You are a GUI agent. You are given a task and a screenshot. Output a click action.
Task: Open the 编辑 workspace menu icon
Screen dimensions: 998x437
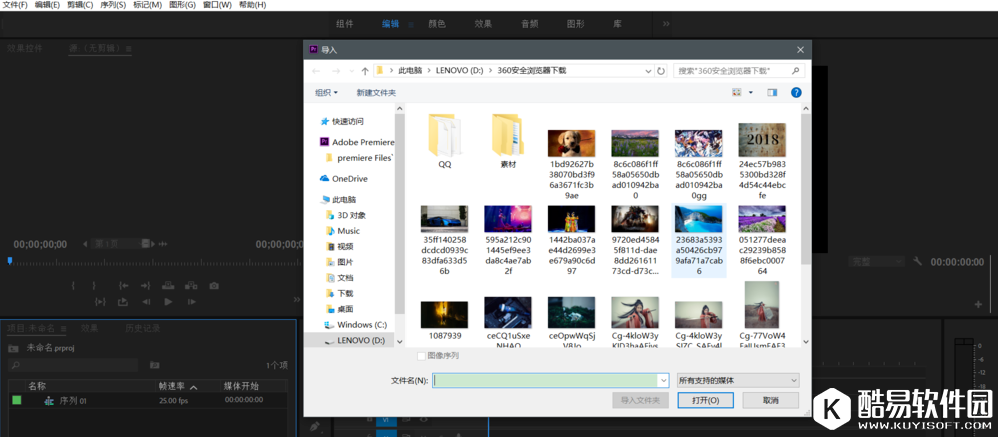point(411,24)
